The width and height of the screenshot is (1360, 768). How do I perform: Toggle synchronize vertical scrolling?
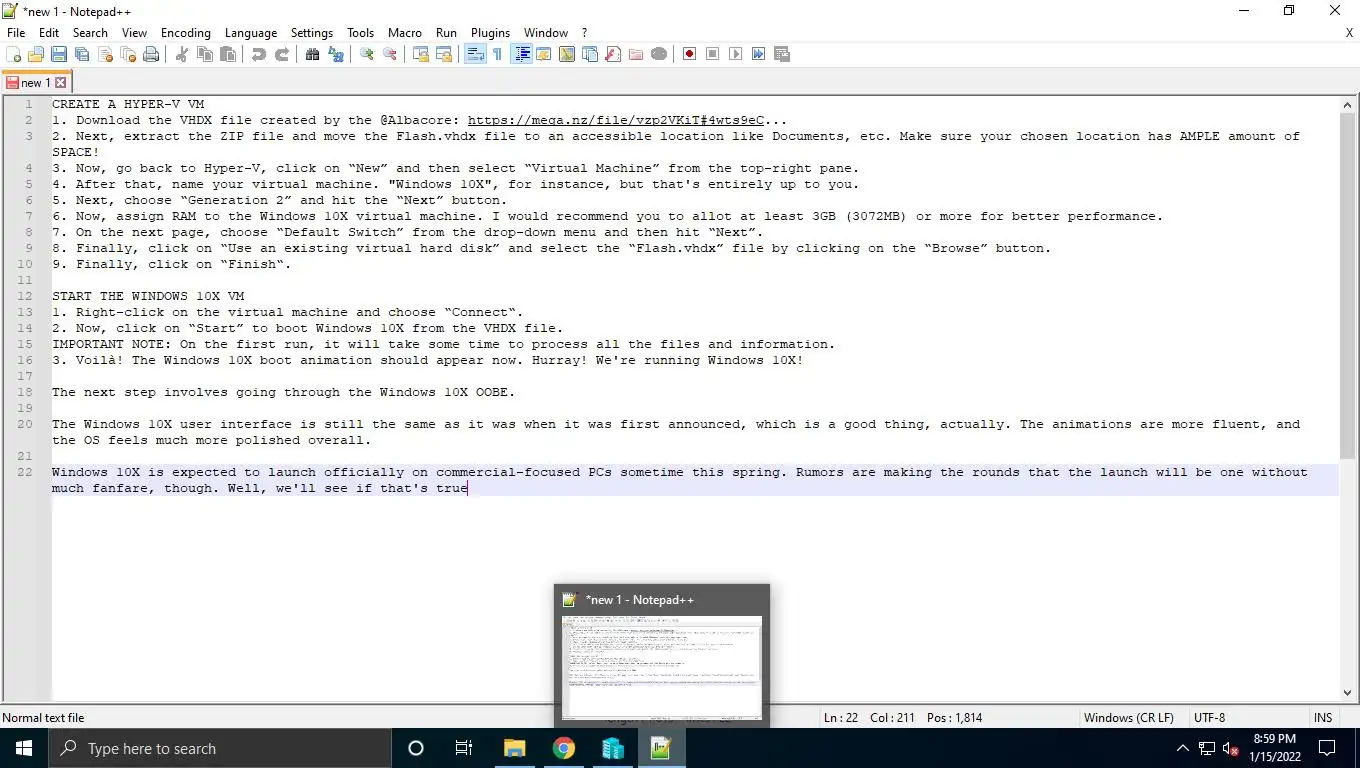click(421, 54)
